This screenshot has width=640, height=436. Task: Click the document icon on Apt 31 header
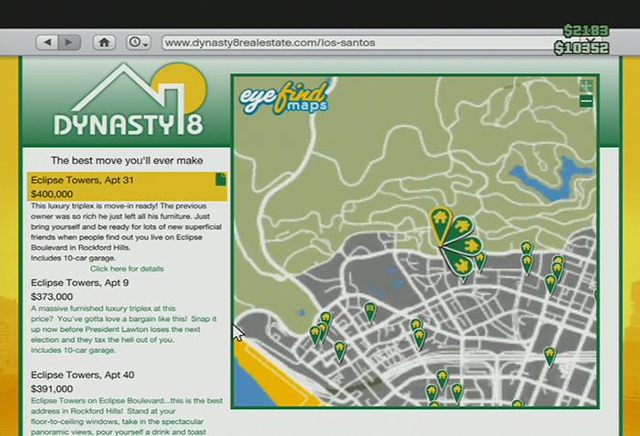point(222,179)
